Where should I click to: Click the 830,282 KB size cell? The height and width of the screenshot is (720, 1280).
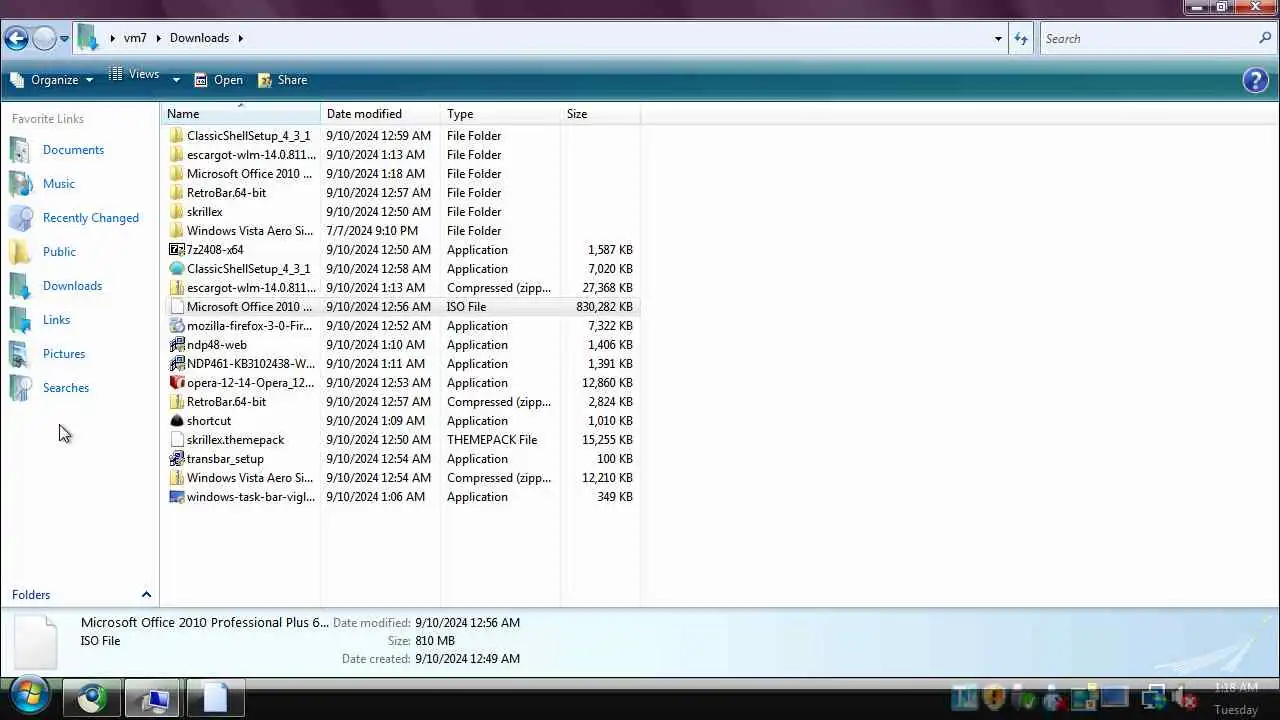tap(604, 307)
